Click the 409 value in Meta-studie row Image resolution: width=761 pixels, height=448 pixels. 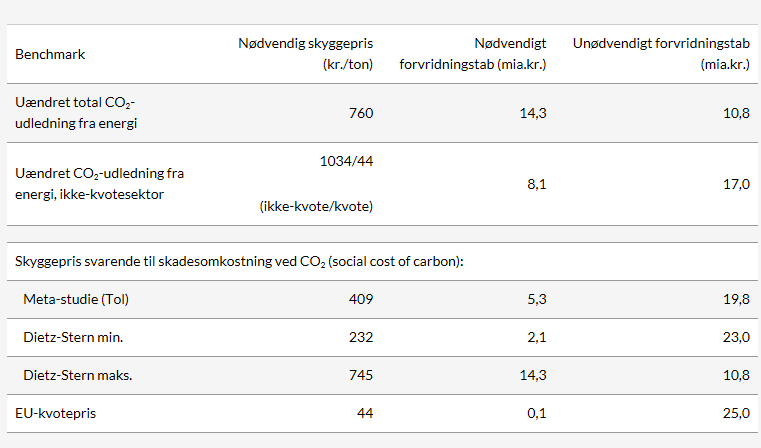click(361, 299)
